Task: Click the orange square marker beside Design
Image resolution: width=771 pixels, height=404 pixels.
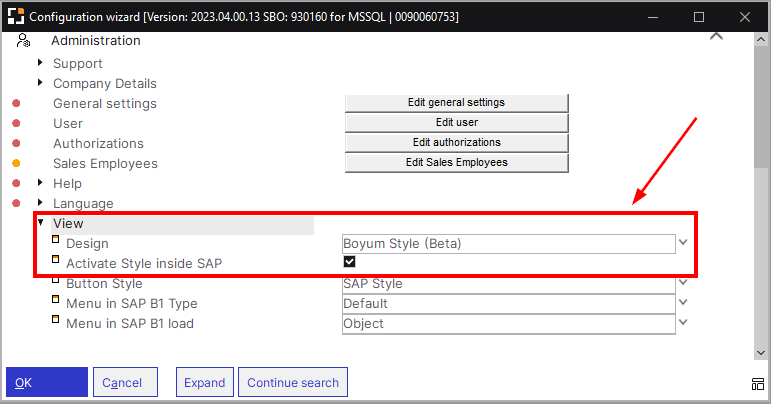Action: pyautogui.click(x=56, y=239)
